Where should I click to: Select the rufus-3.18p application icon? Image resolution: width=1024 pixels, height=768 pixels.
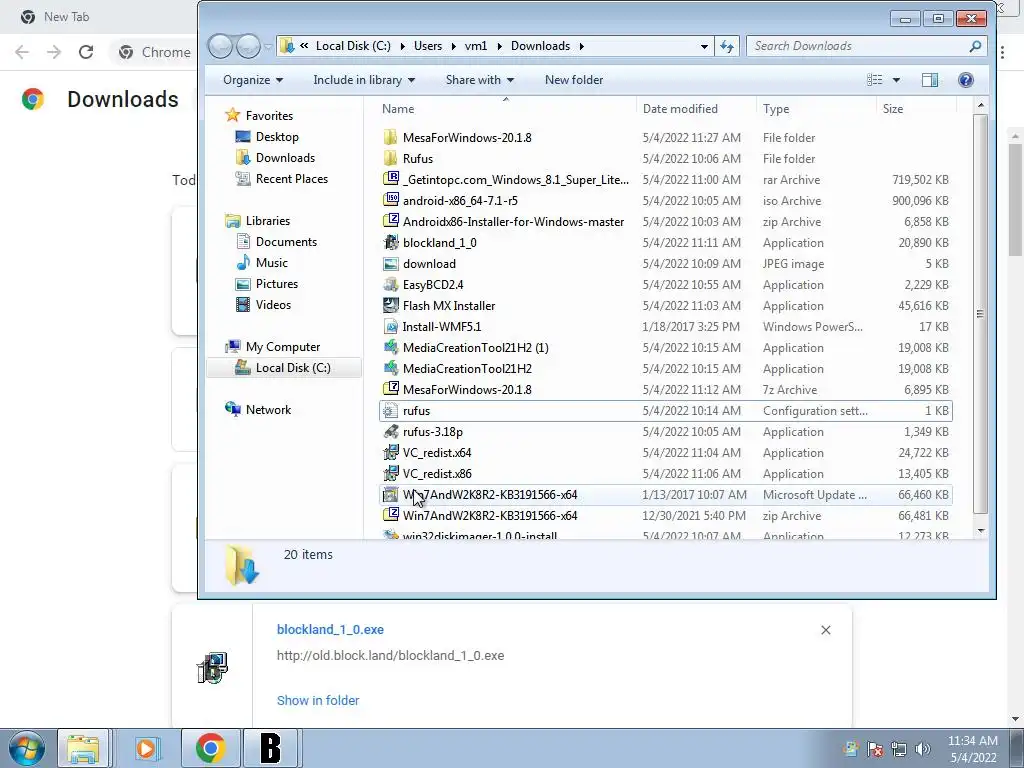pos(390,432)
